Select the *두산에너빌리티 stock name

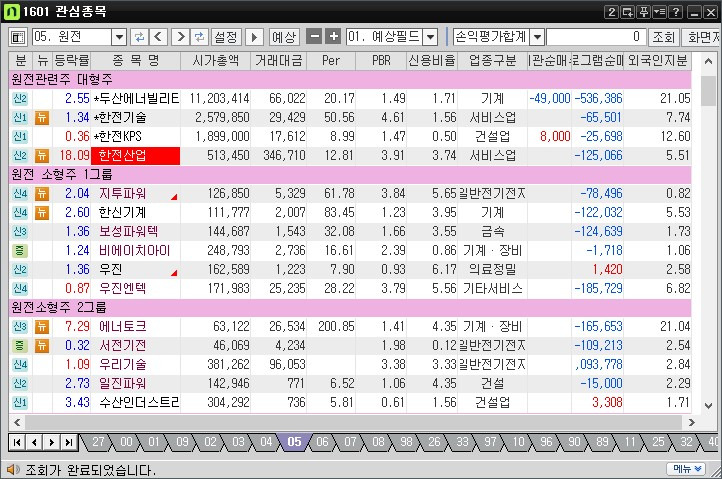(x=136, y=99)
